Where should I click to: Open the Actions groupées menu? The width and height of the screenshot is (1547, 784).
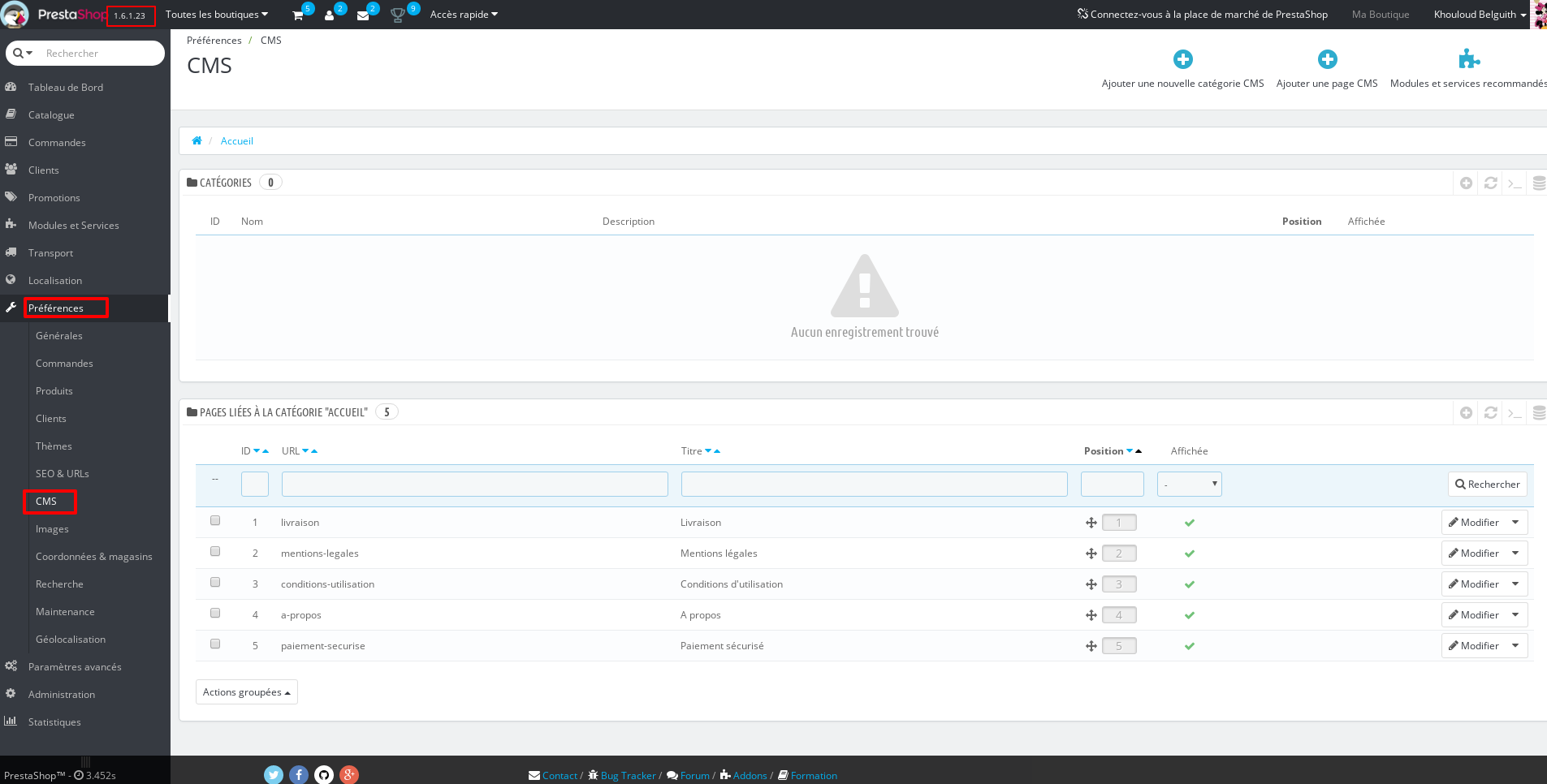tap(246, 691)
